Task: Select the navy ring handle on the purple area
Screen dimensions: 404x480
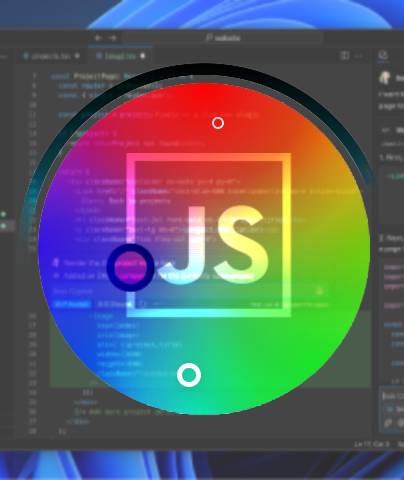Action: (x=131, y=267)
